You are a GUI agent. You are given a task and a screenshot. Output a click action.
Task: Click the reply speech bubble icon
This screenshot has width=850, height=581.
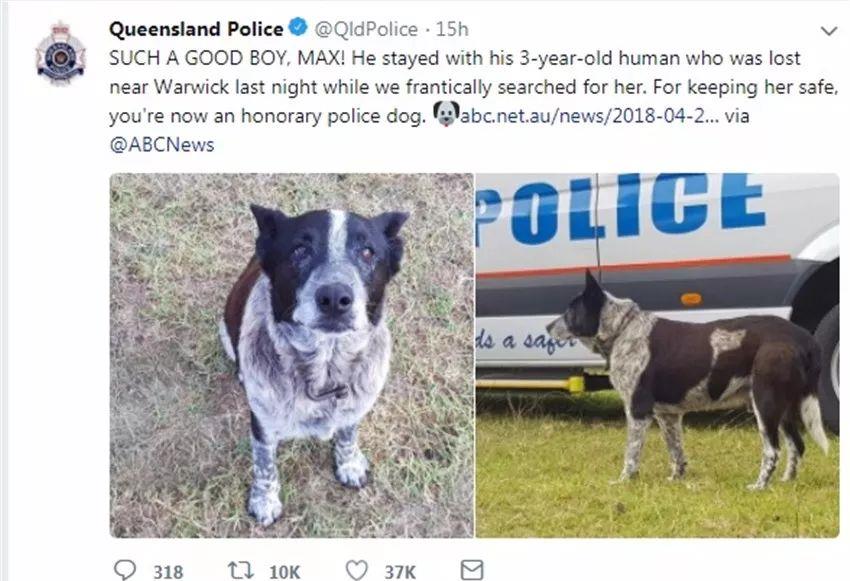coord(125,569)
